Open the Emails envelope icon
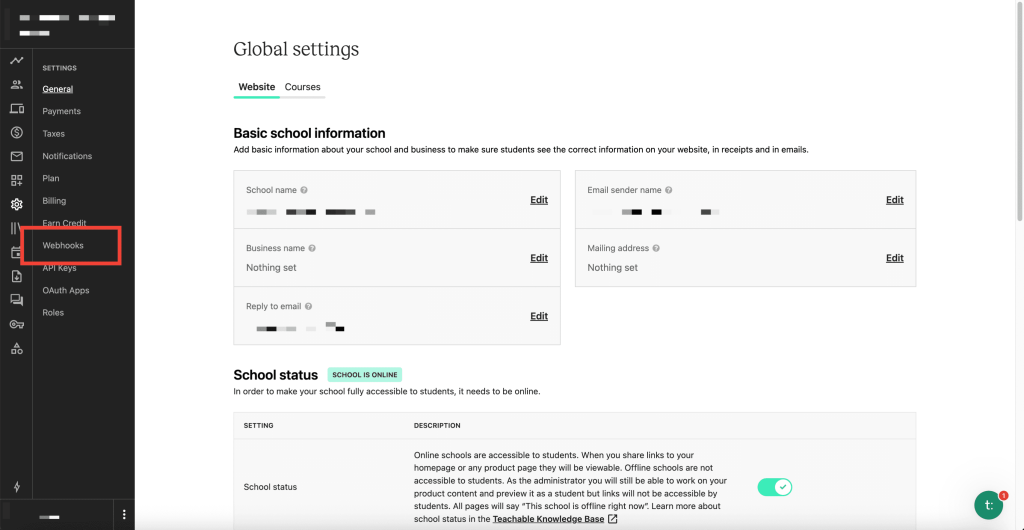Viewport: 1024px width, 530px height. pos(16,156)
